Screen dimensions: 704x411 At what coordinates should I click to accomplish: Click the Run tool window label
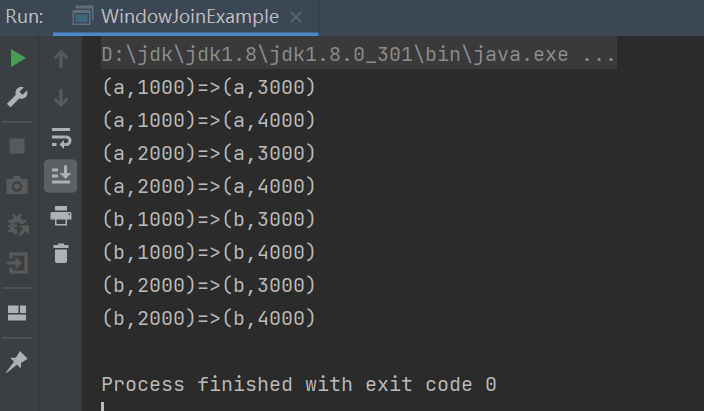pos(24,17)
